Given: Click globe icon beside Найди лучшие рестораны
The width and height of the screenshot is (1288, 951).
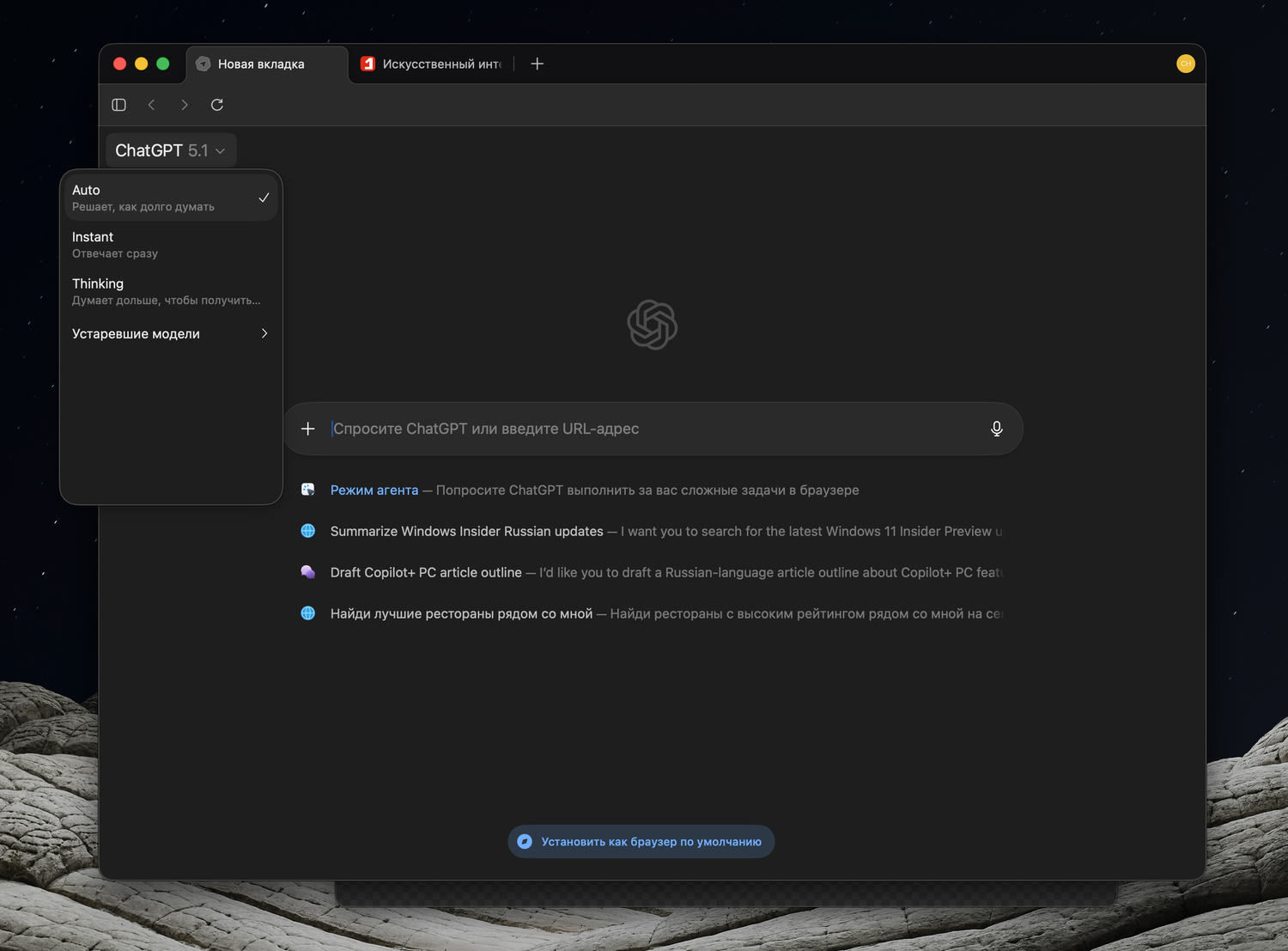Looking at the screenshot, I should 308,613.
